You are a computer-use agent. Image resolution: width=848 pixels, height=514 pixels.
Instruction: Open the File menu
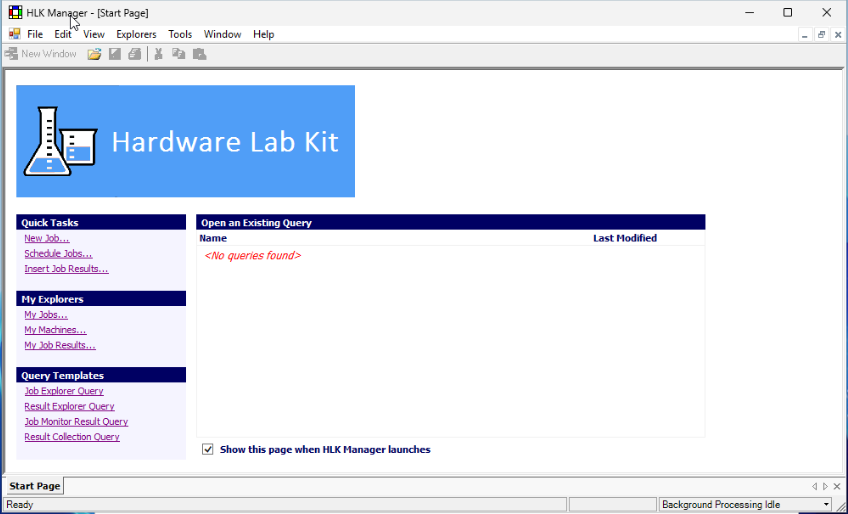35,34
